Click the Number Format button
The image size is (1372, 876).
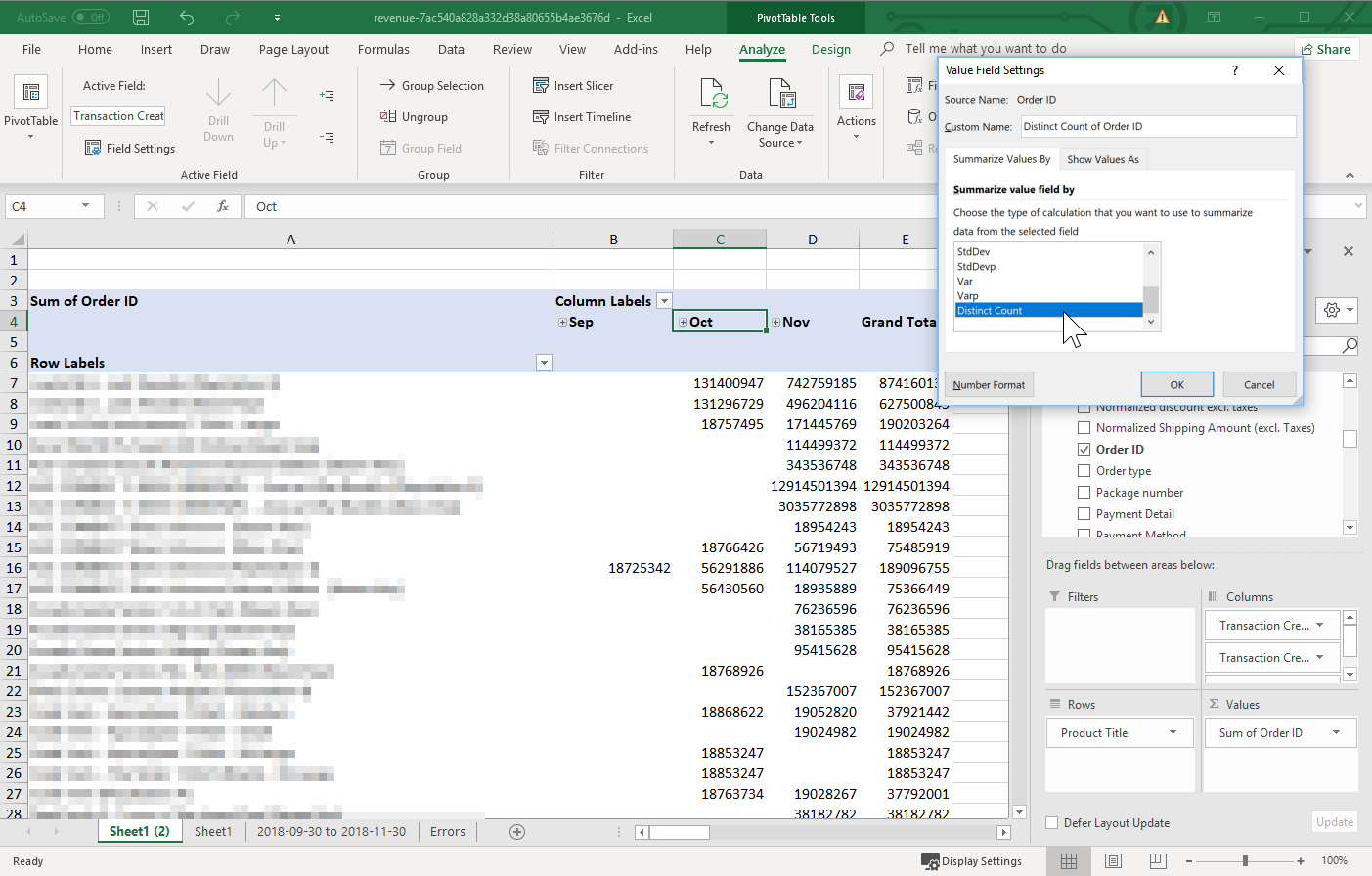pos(989,385)
